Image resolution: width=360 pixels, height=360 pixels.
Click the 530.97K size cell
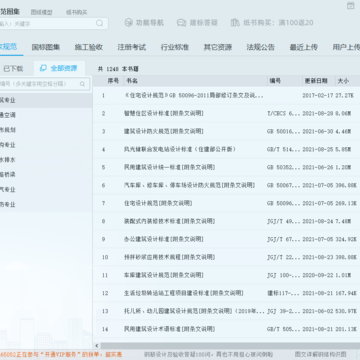click(x=346, y=311)
